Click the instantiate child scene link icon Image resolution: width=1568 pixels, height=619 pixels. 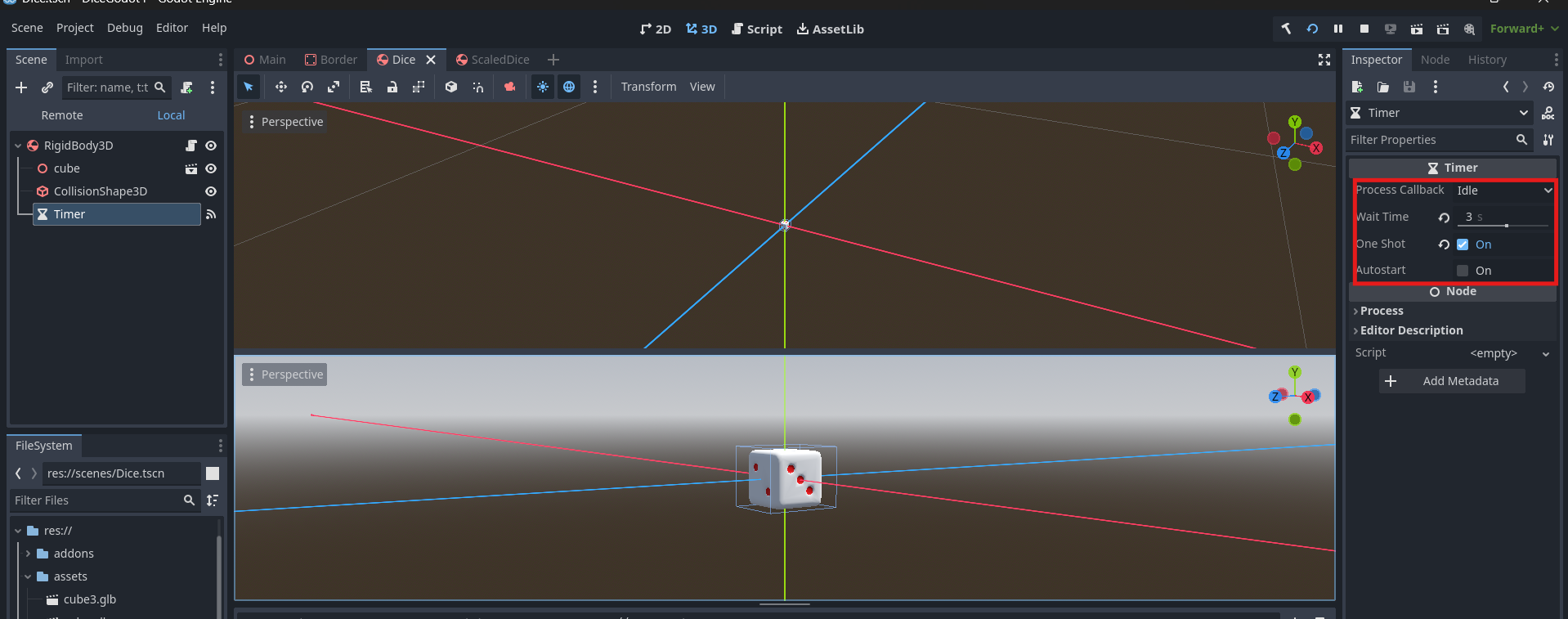click(47, 87)
